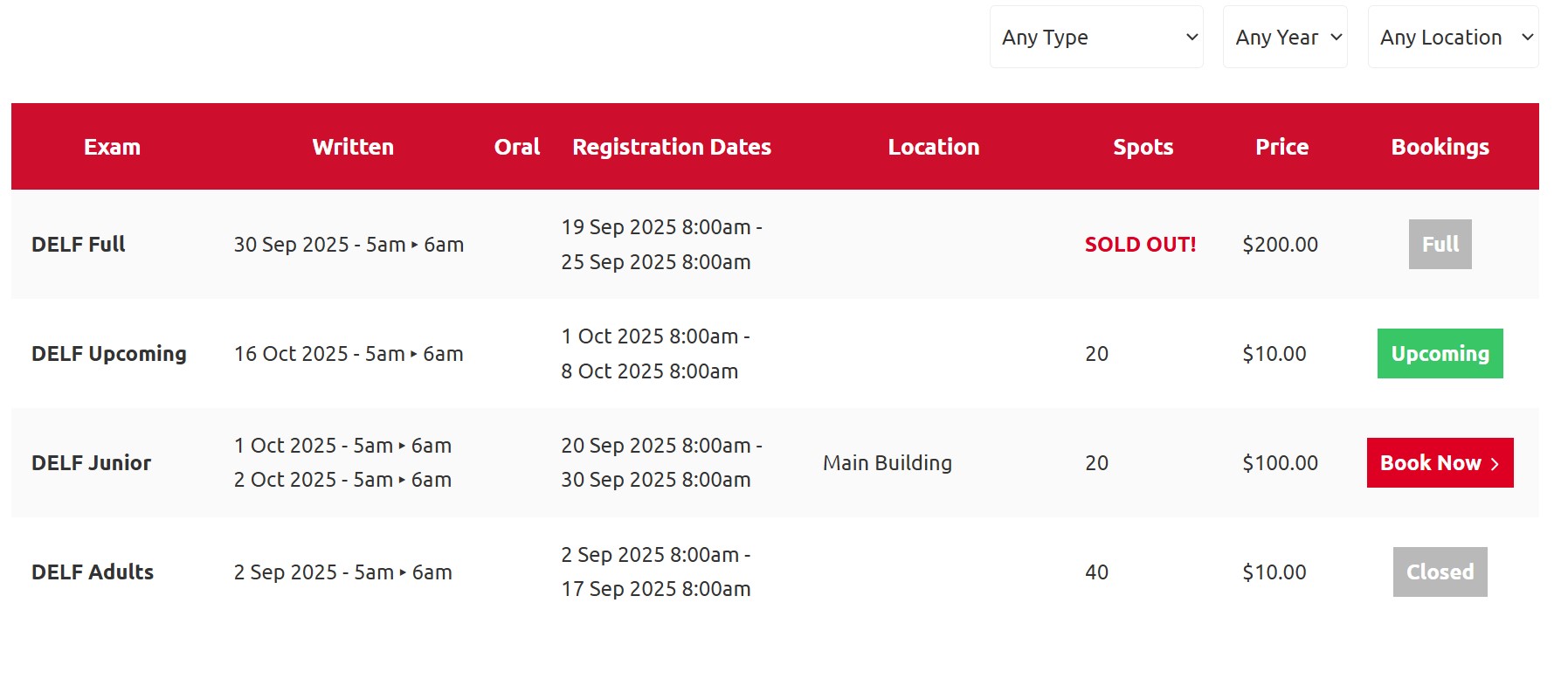Click the grey Full booking button
The image size is (1568, 693).
point(1440,244)
